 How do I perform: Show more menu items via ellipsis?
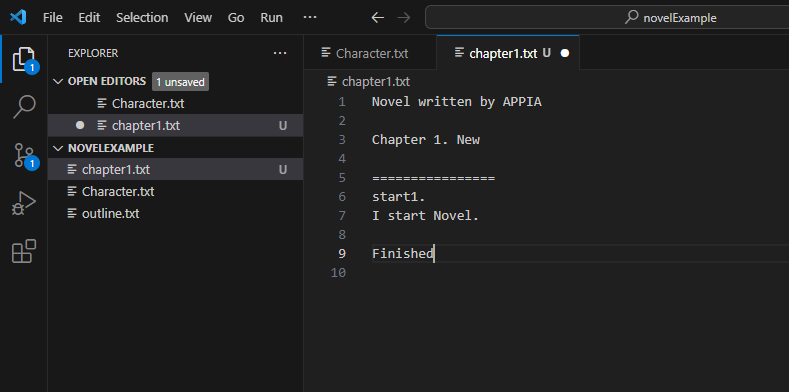(310, 18)
